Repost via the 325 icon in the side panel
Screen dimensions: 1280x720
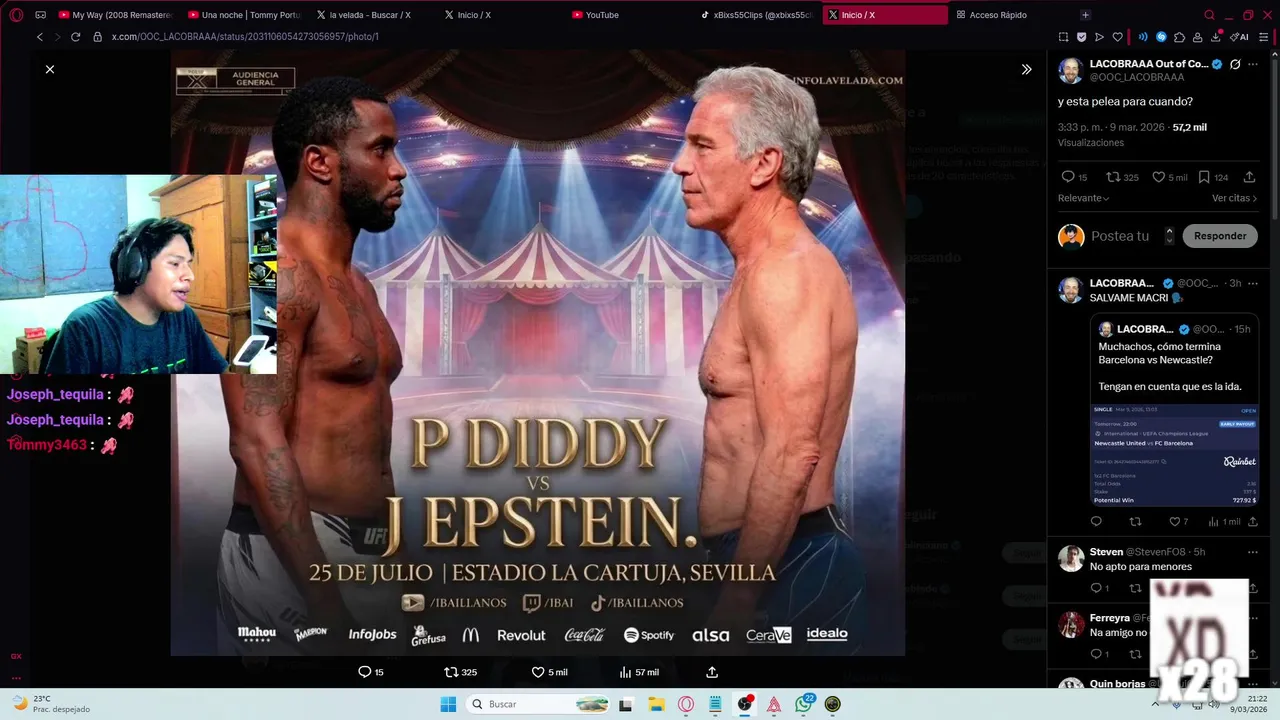click(1122, 177)
